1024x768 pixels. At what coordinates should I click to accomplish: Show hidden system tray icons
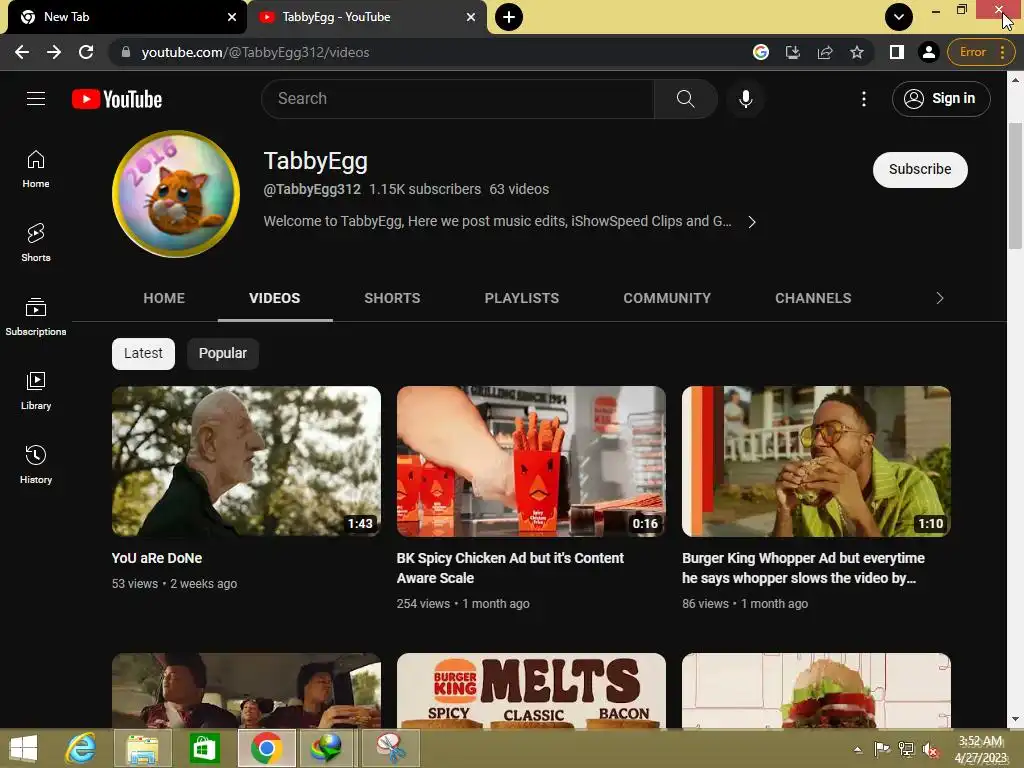857,749
